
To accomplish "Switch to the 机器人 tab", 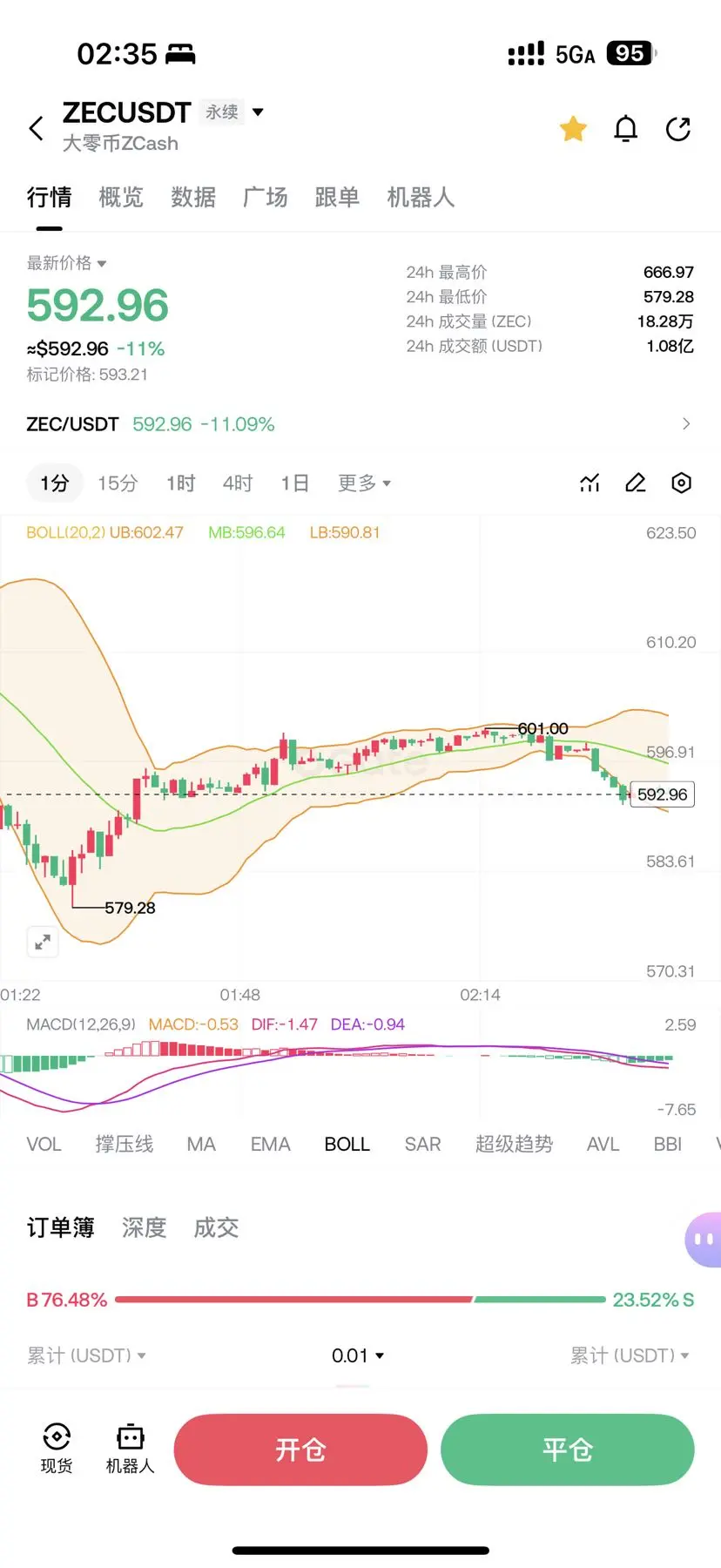I will pyautogui.click(x=421, y=198).
